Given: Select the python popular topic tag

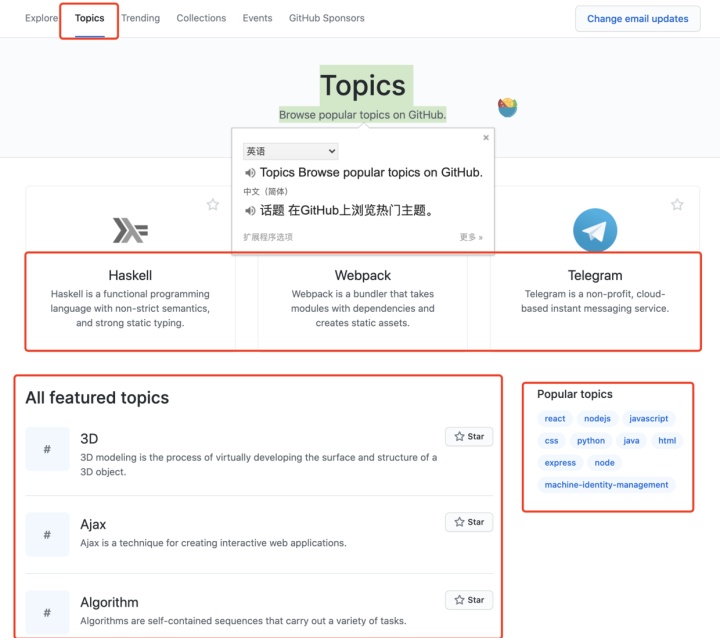Looking at the screenshot, I should coord(591,440).
